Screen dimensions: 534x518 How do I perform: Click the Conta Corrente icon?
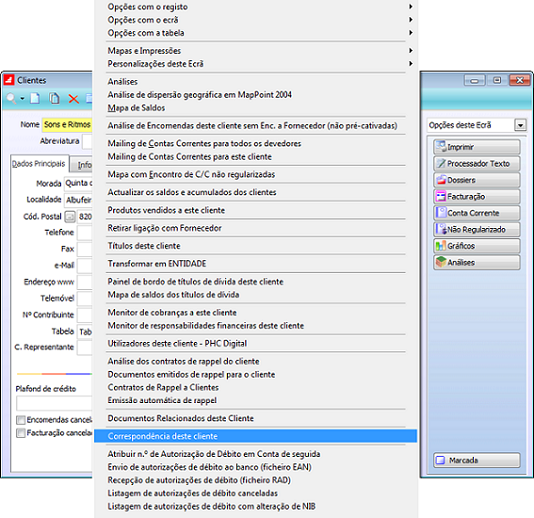[441, 213]
